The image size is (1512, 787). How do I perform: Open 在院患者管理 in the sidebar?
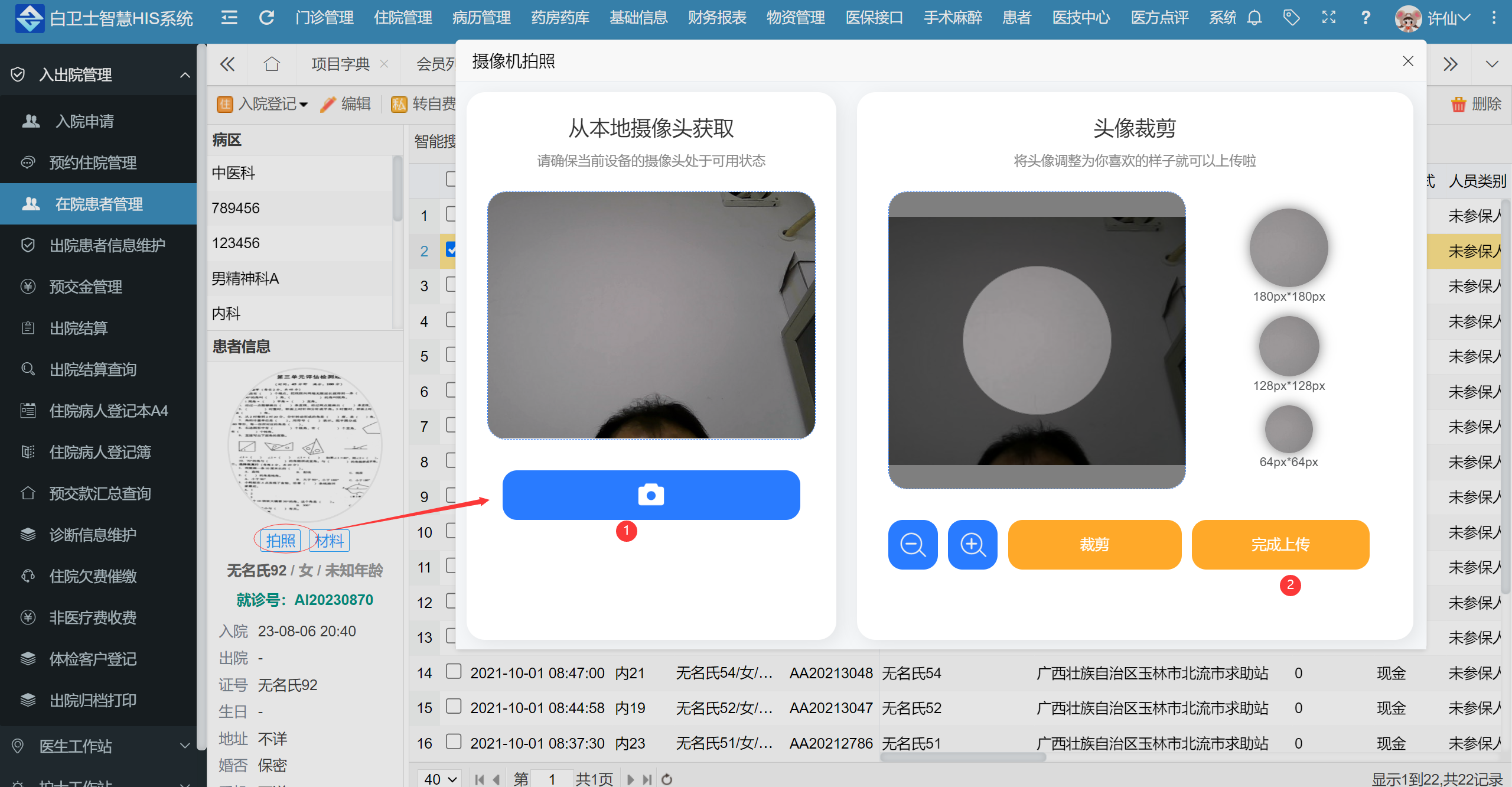(x=98, y=204)
